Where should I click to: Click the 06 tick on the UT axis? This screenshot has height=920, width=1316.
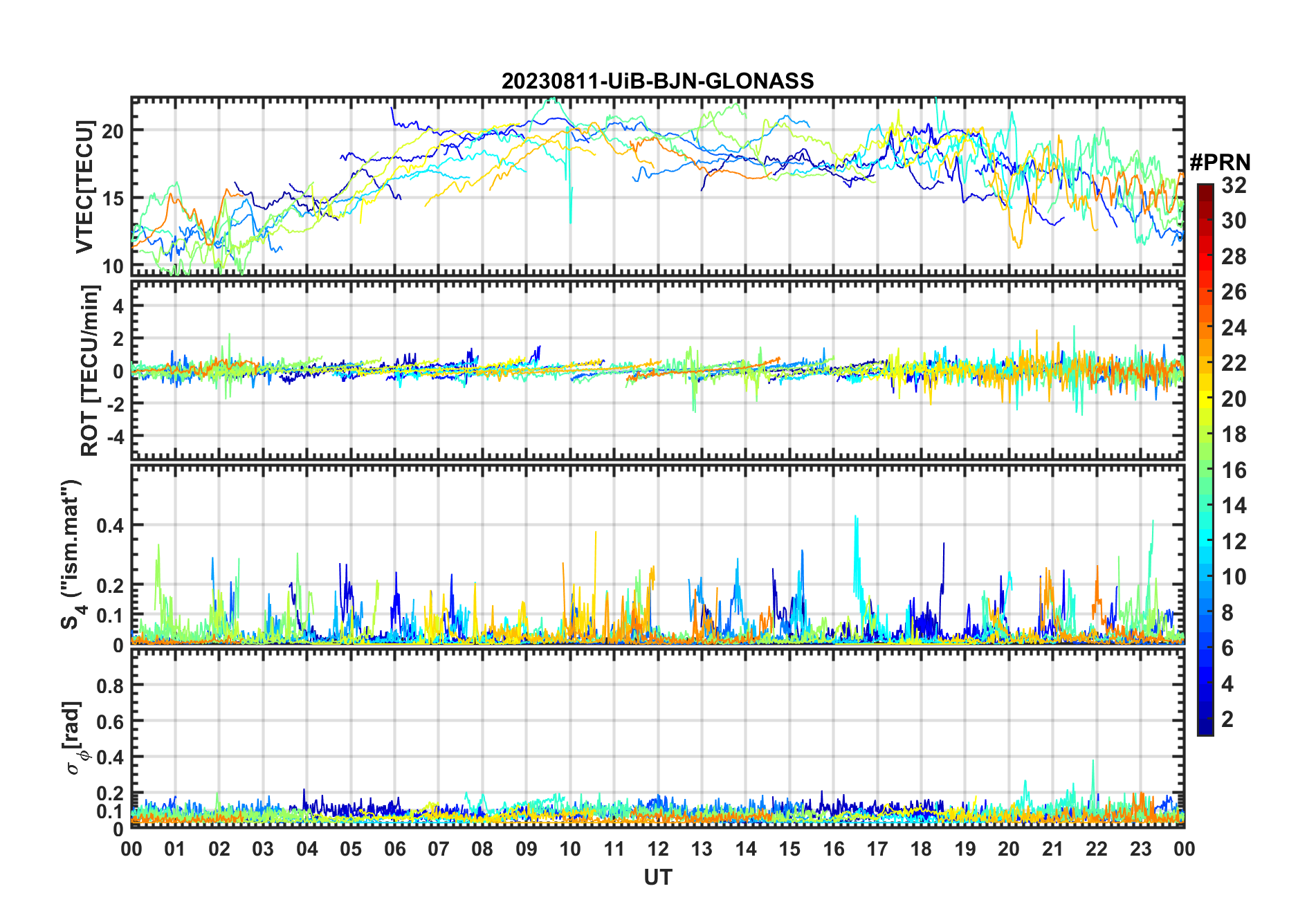click(394, 849)
